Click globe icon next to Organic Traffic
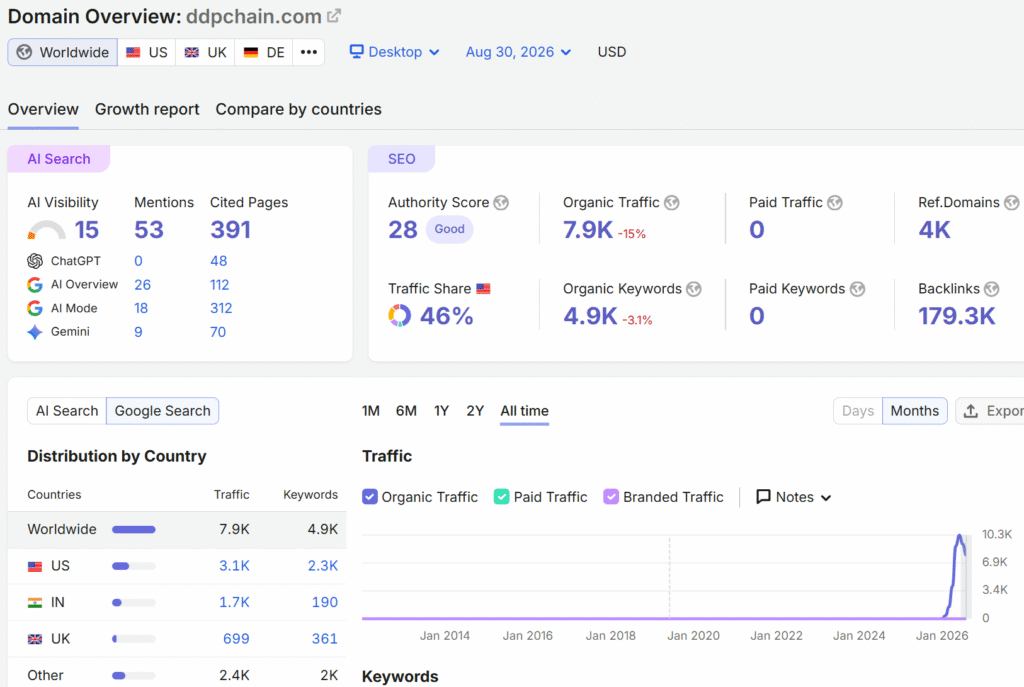 671,202
